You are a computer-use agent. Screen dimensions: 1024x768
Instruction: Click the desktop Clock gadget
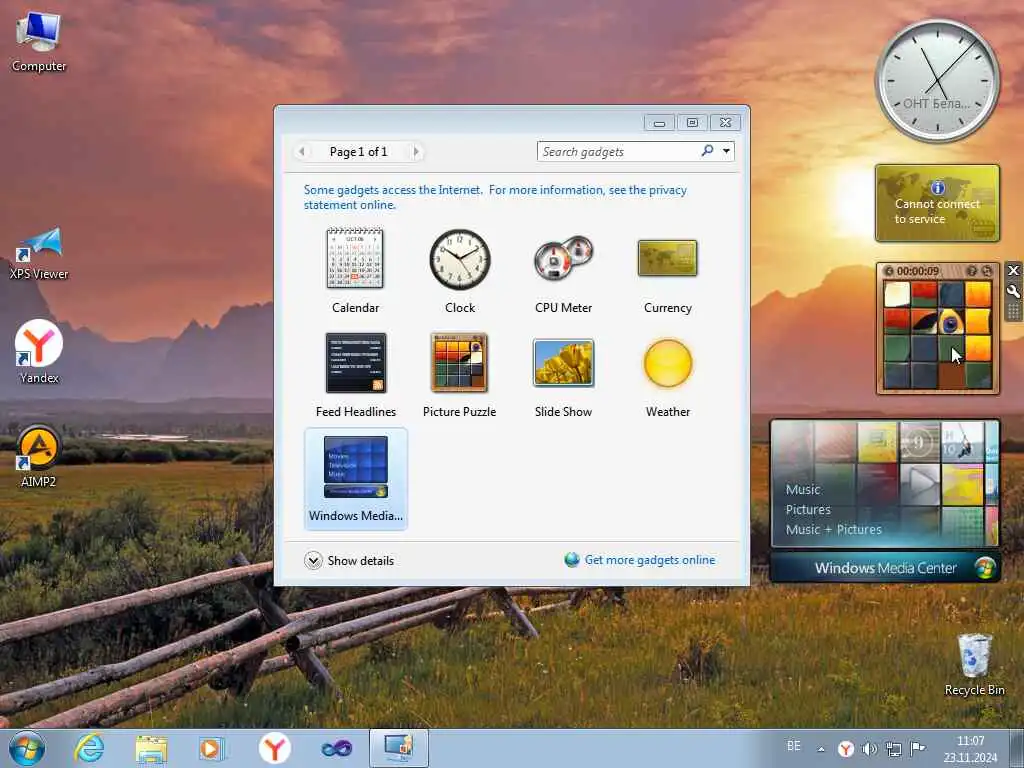point(937,80)
